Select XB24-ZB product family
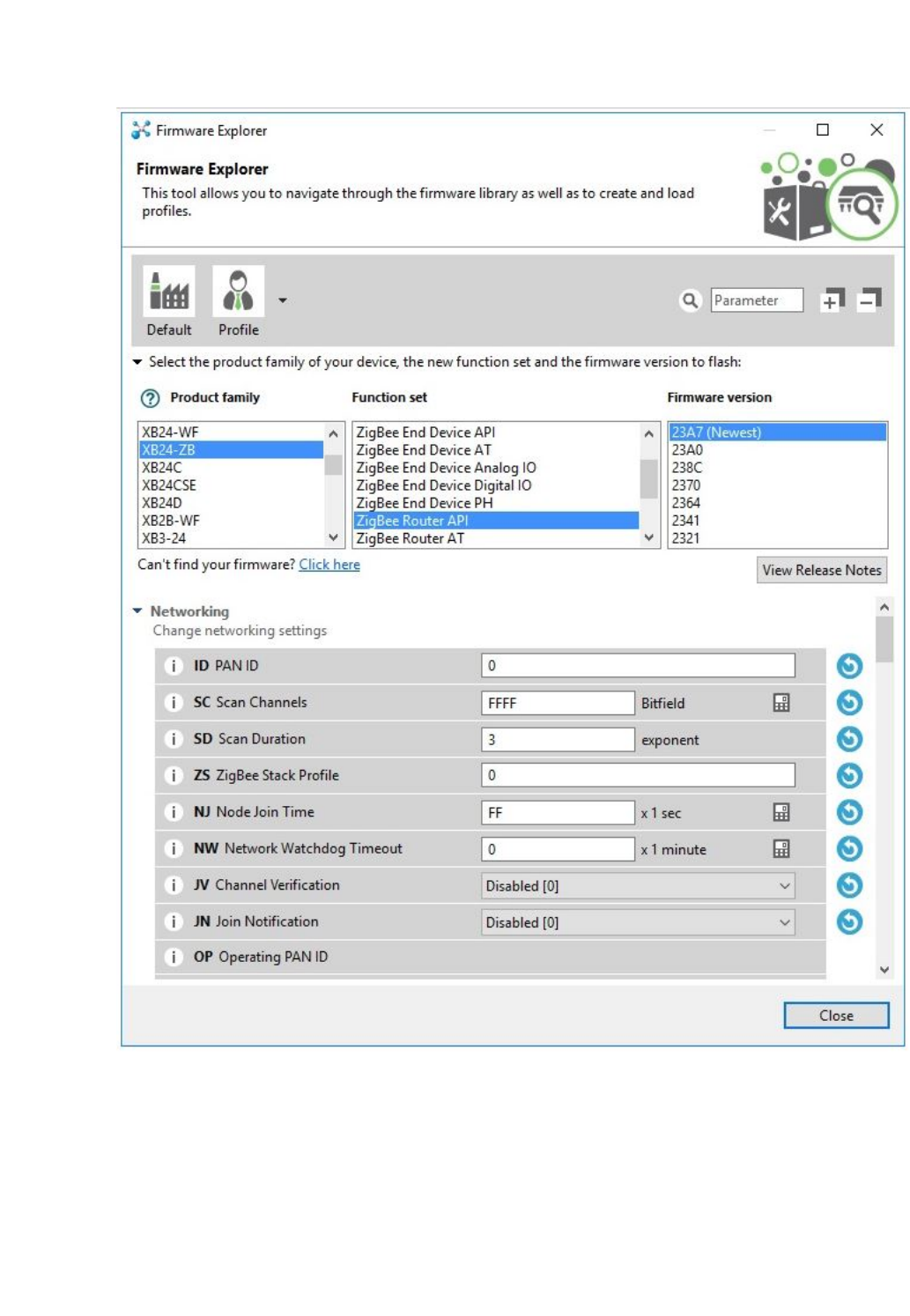 pyautogui.click(x=231, y=449)
